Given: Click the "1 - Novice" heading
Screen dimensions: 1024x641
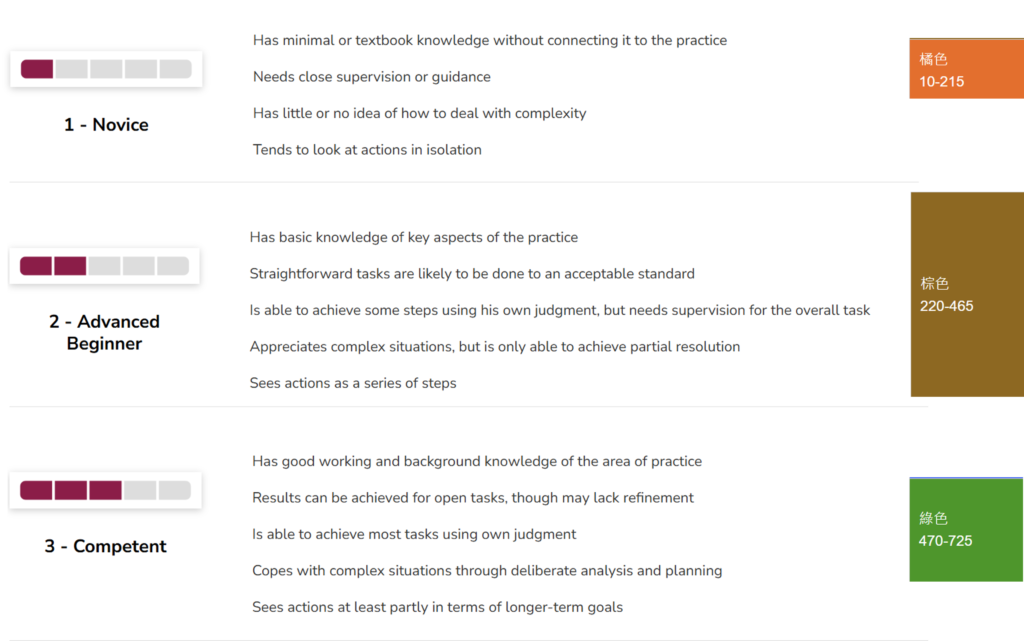Looking at the screenshot, I should [x=106, y=125].
